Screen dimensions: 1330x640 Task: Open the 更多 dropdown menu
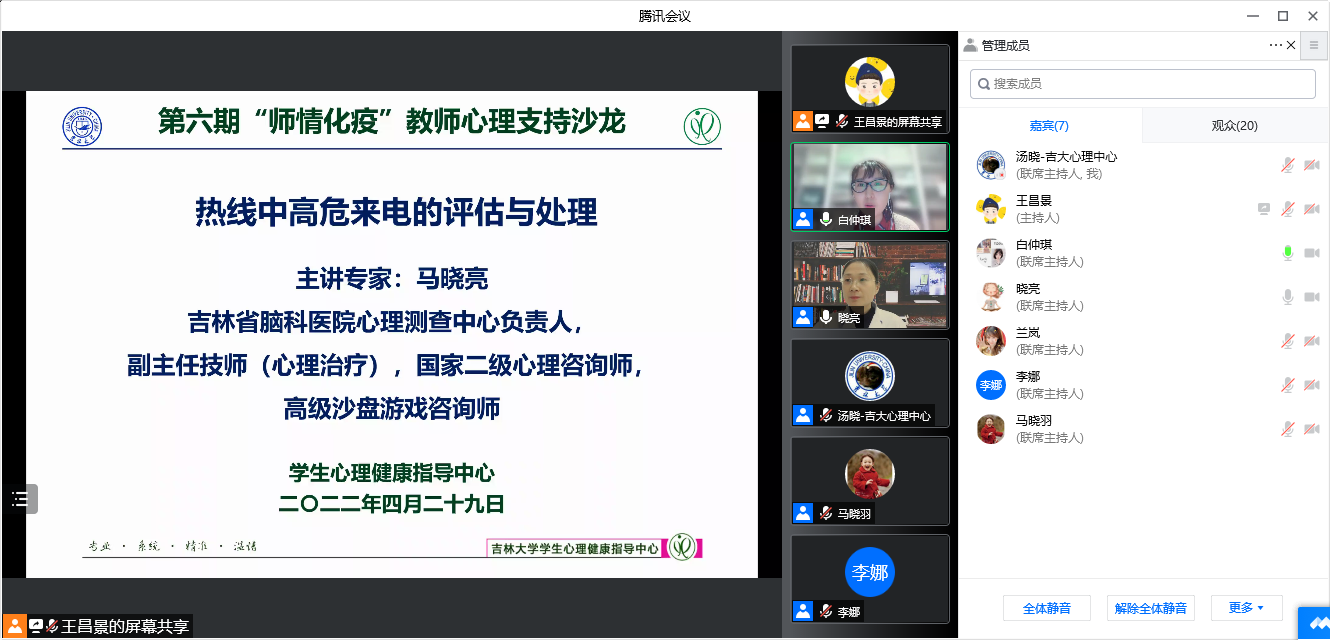1246,608
